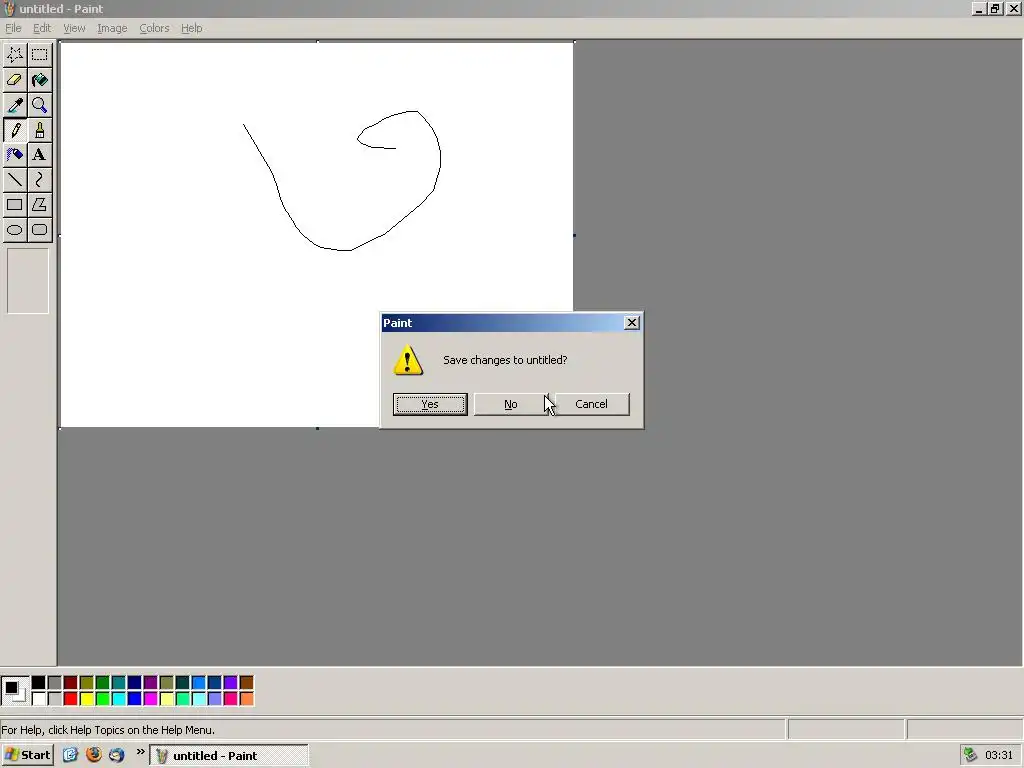Open the View menu
1024x768 pixels.
tap(74, 28)
